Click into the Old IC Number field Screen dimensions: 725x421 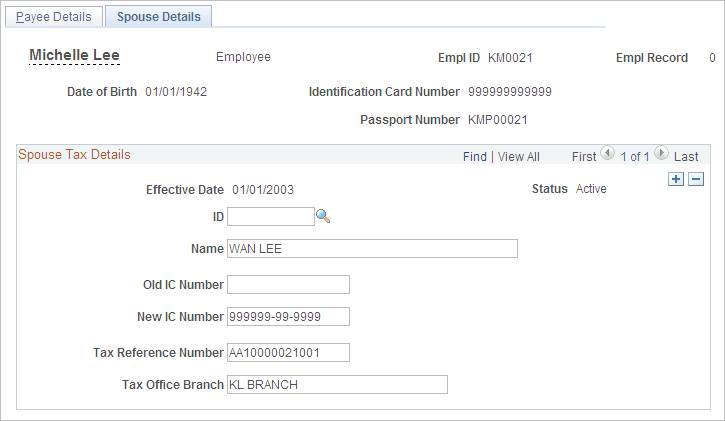(288, 285)
